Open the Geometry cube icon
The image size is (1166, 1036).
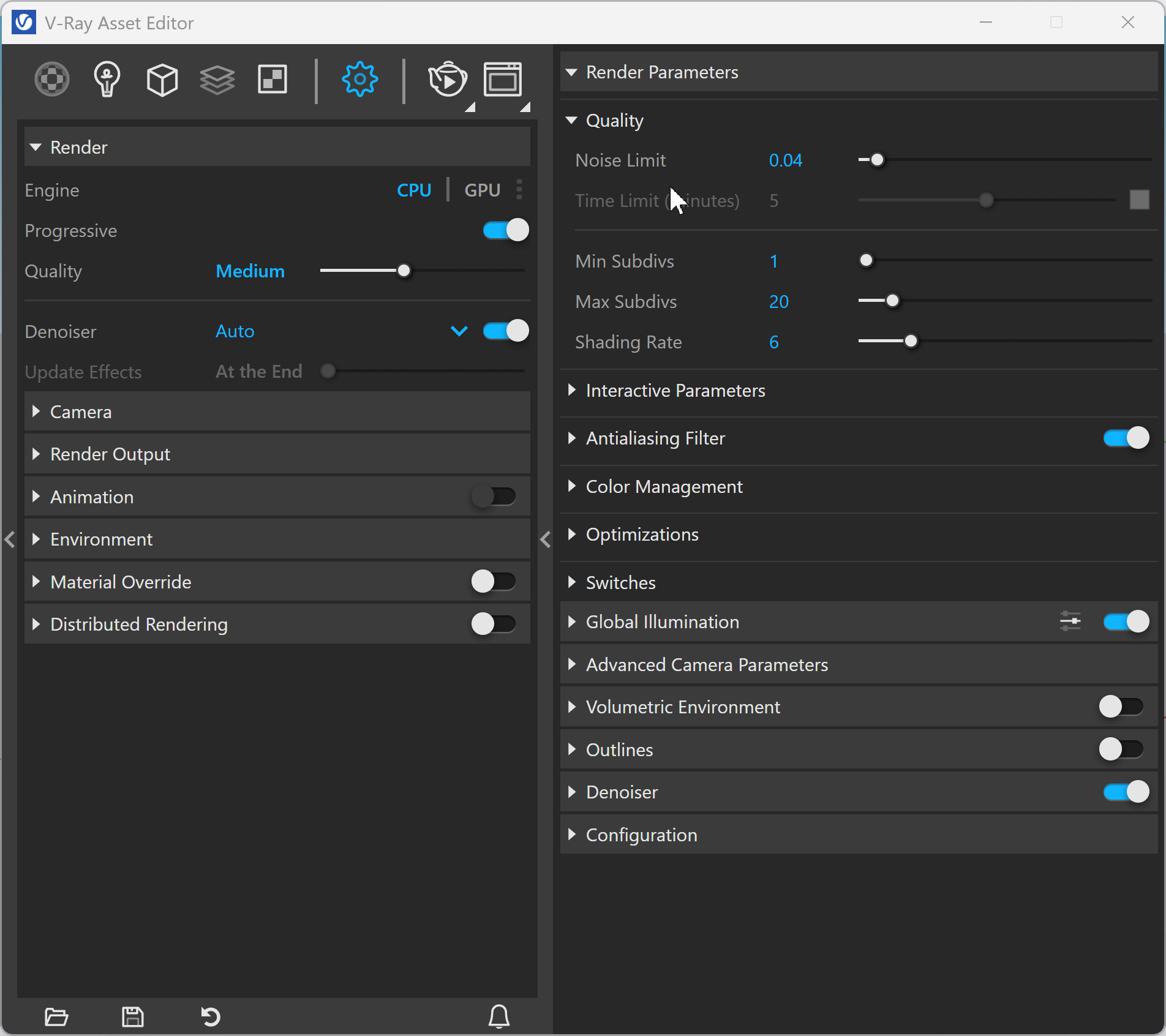pos(162,80)
